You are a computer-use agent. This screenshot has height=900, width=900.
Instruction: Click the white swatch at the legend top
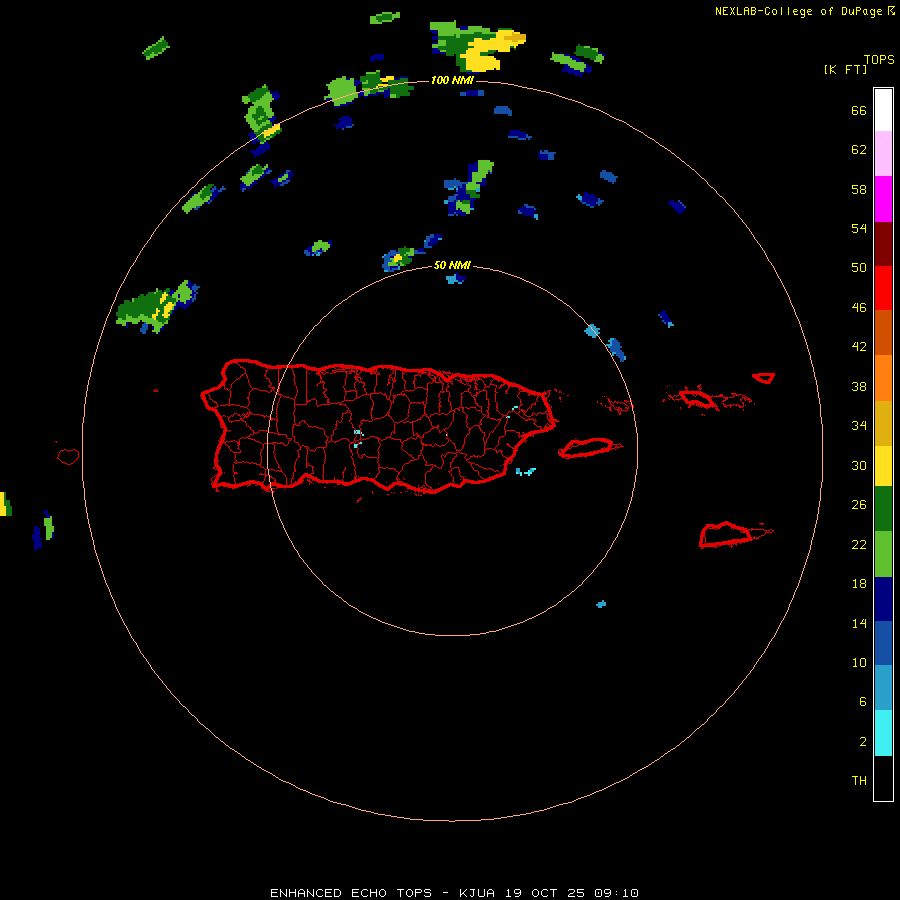(x=883, y=110)
